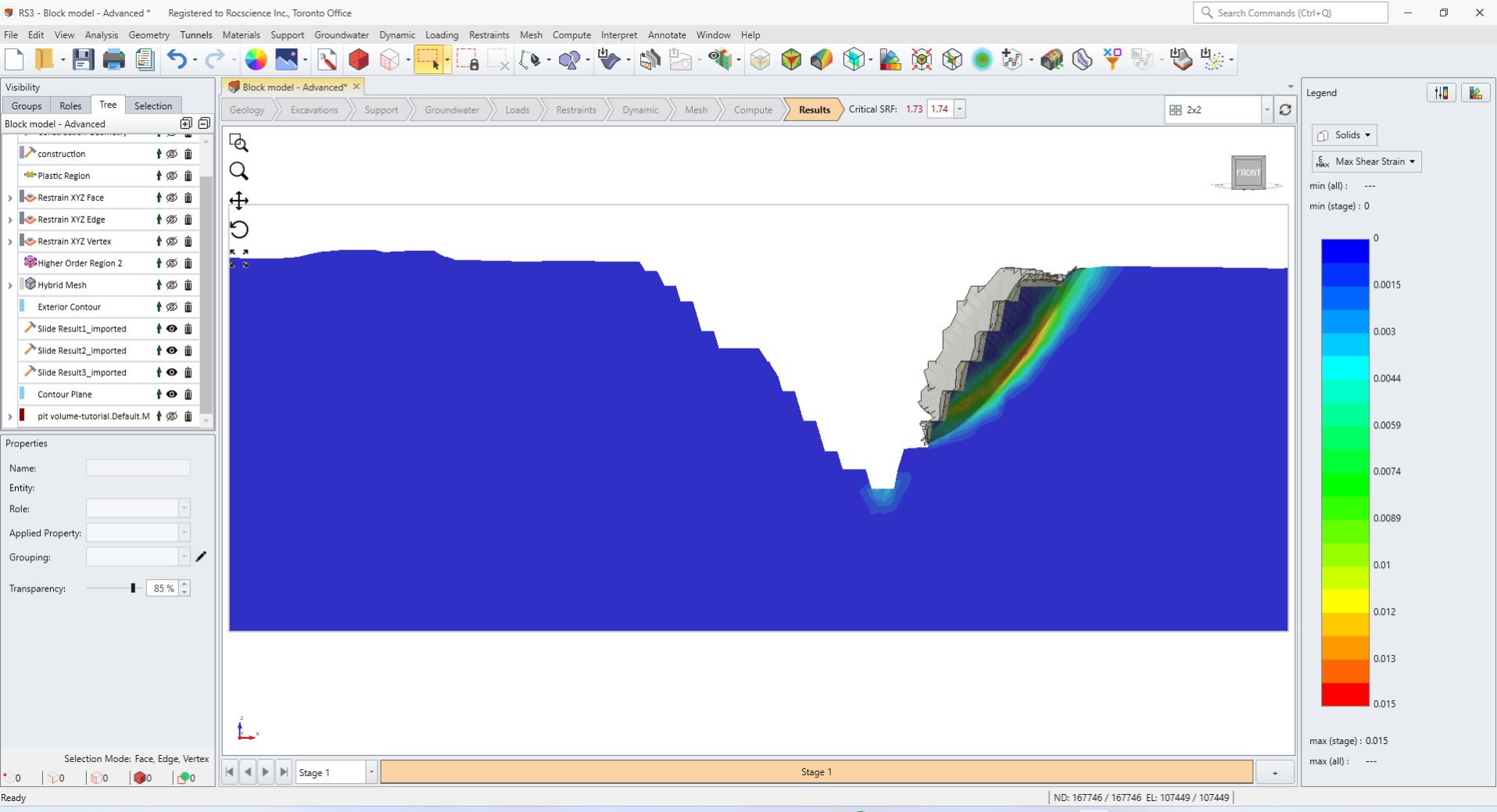Click the rotate view icon in the viewport
Screen dimensions: 1497x812
coord(238,230)
